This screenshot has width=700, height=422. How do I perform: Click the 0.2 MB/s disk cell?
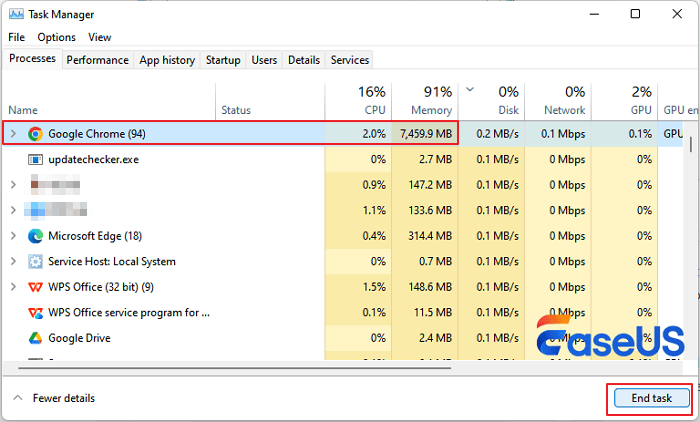tap(497, 134)
